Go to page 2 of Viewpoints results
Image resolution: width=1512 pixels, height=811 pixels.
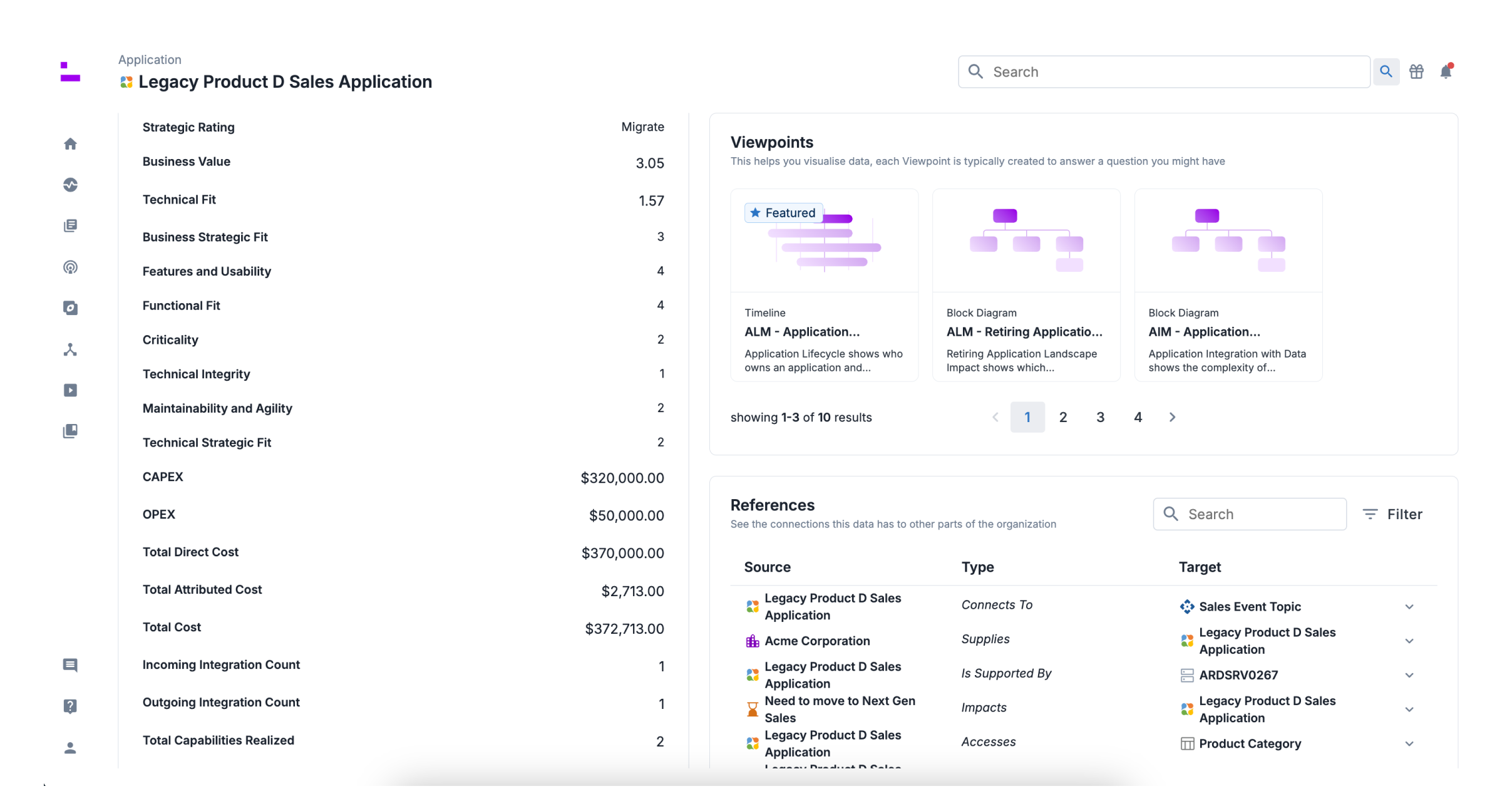(1063, 416)
